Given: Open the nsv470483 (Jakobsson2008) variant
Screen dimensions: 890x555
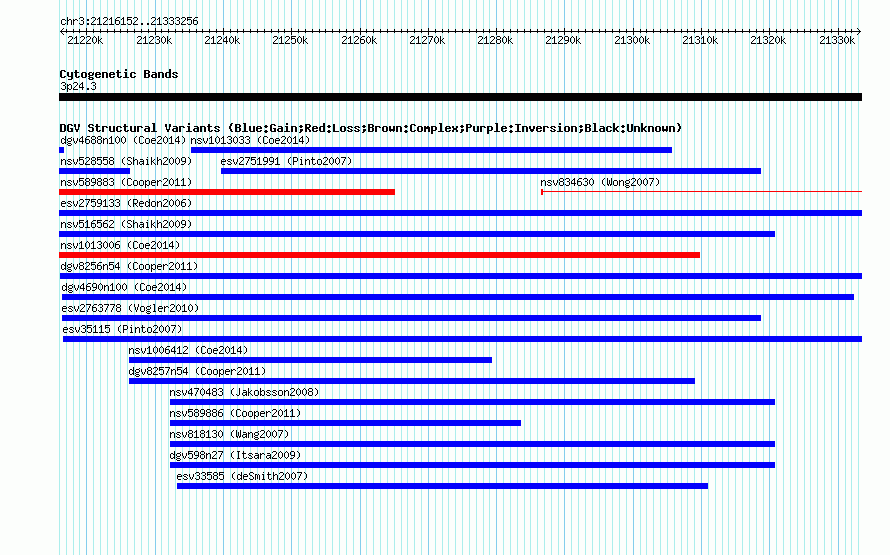Looking at the screenshot, I should (244, 392).
